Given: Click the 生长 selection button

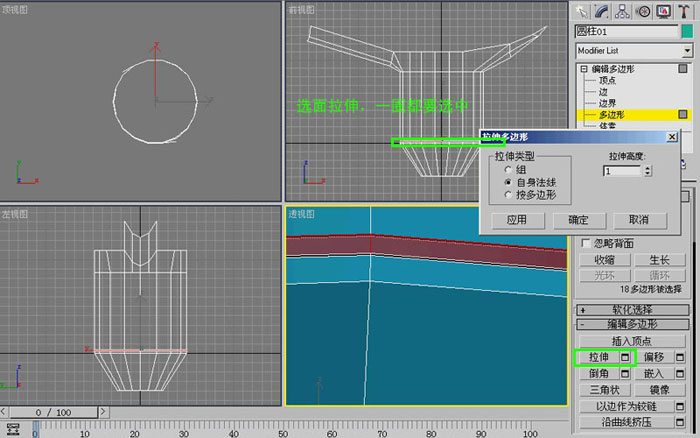Looking at the screenshot, I should coord(659,260).
